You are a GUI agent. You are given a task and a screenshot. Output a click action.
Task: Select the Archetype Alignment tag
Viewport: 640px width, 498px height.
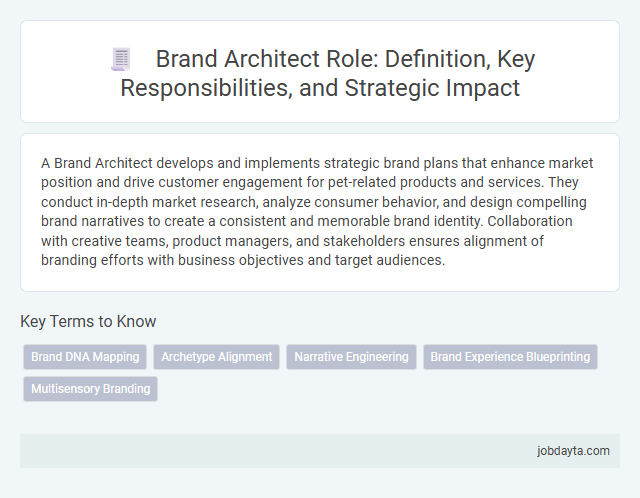[x=216, y=357]
